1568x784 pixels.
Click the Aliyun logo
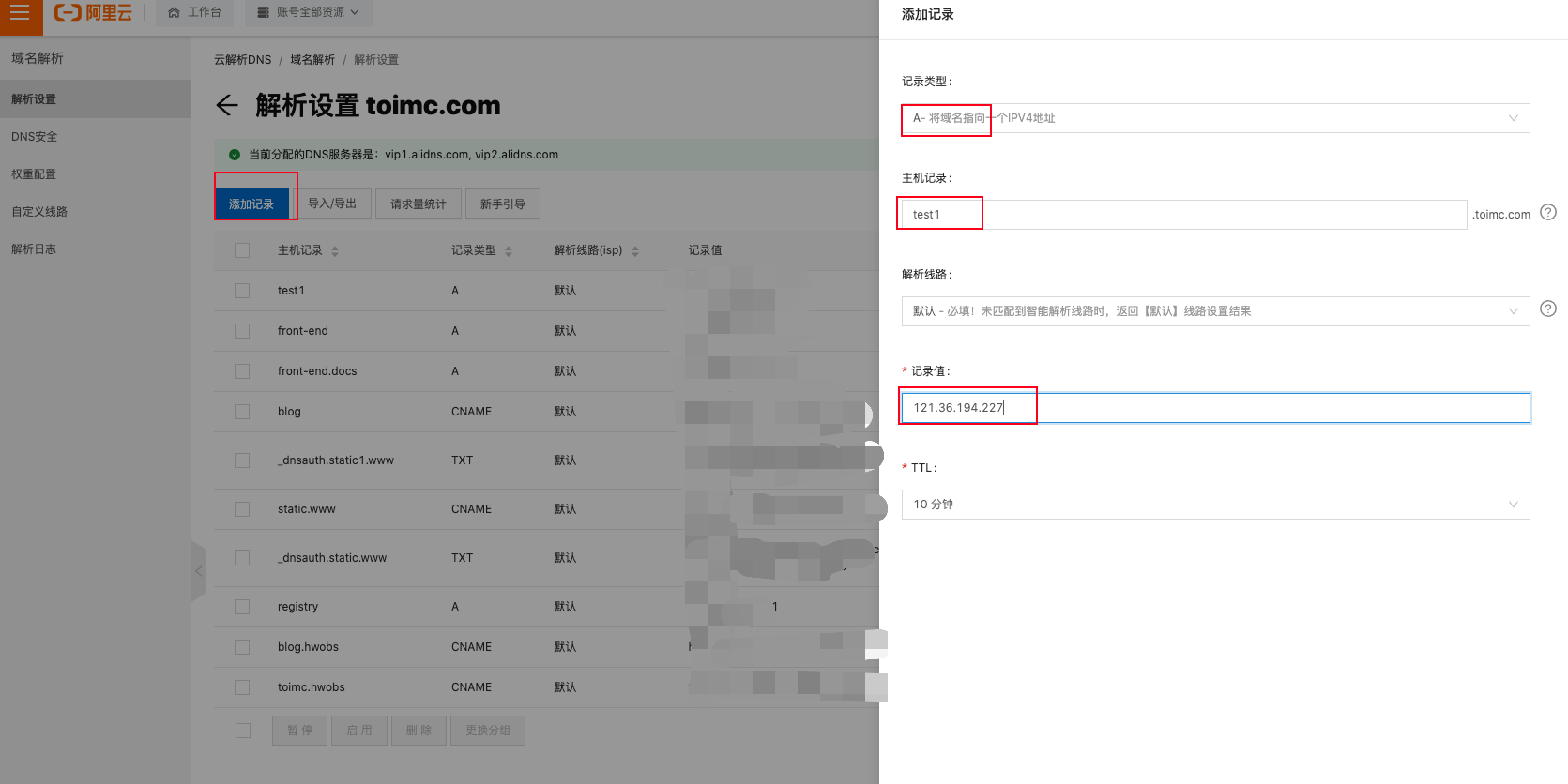[93, 13]
